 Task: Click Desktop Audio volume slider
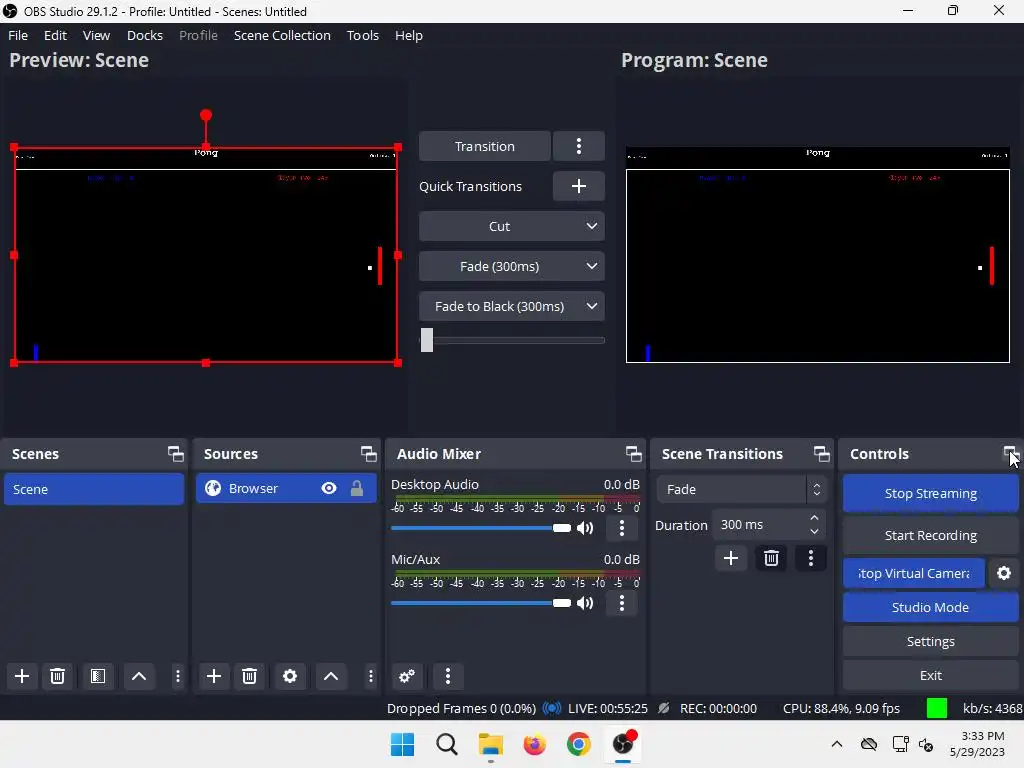(481, 528)
